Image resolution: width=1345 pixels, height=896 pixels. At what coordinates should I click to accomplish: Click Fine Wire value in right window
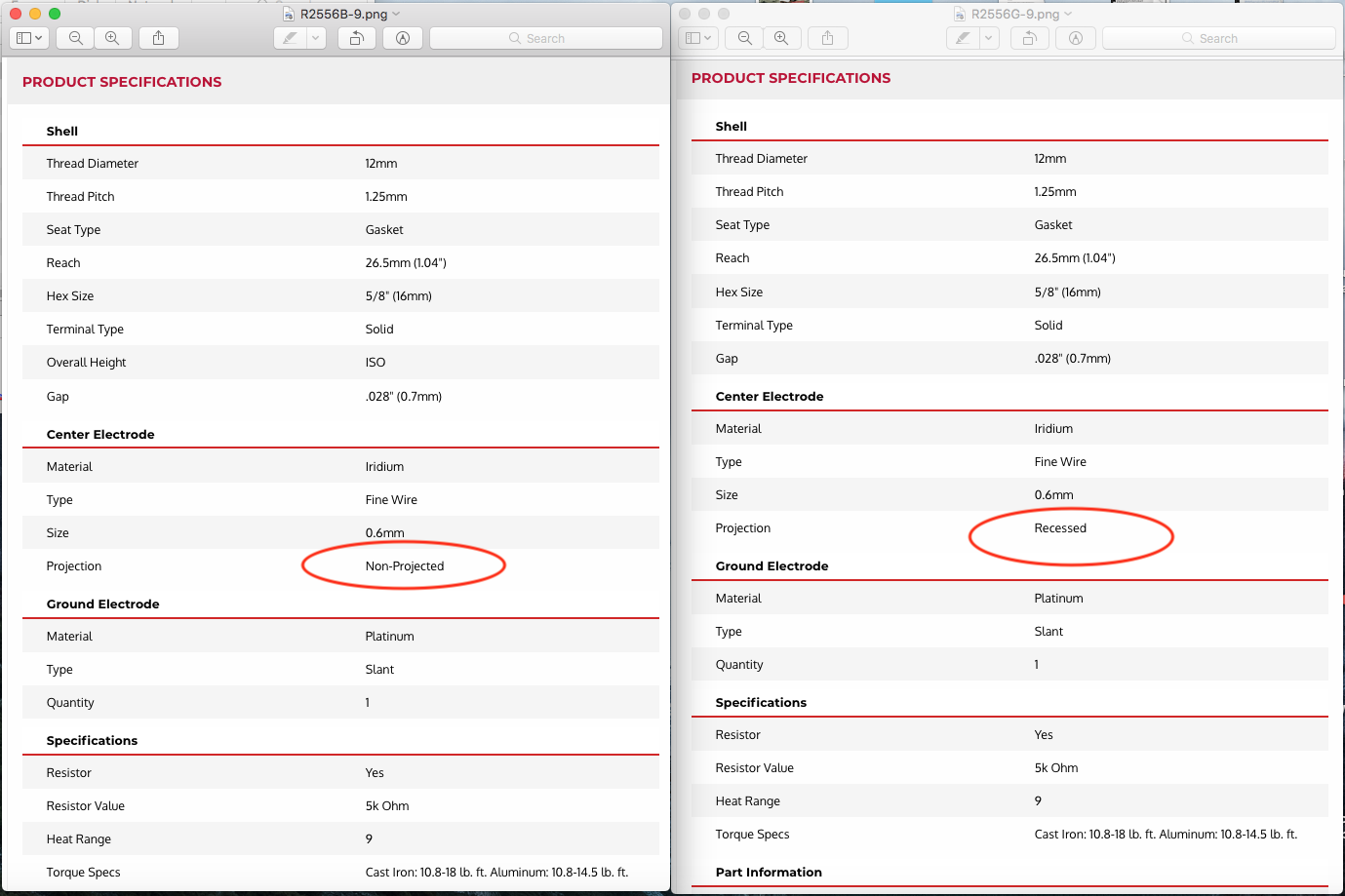1060,462
